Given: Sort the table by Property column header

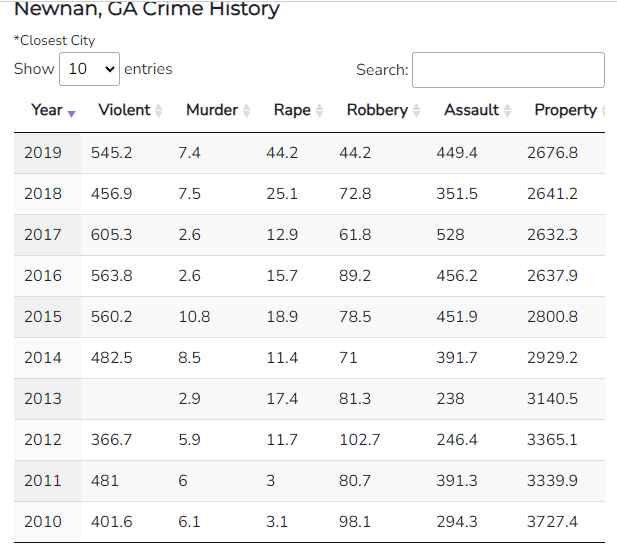Looking at the screenshot, I should [x=565, y=110].
